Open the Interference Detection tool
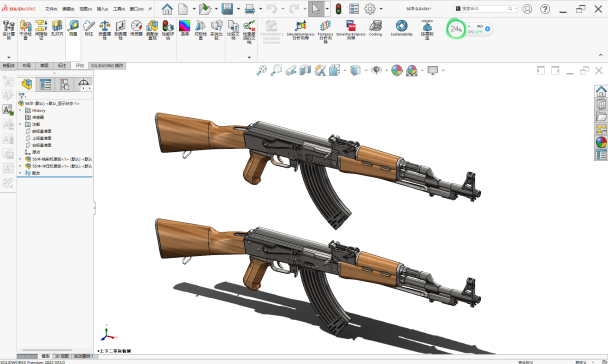 point(25,30)
